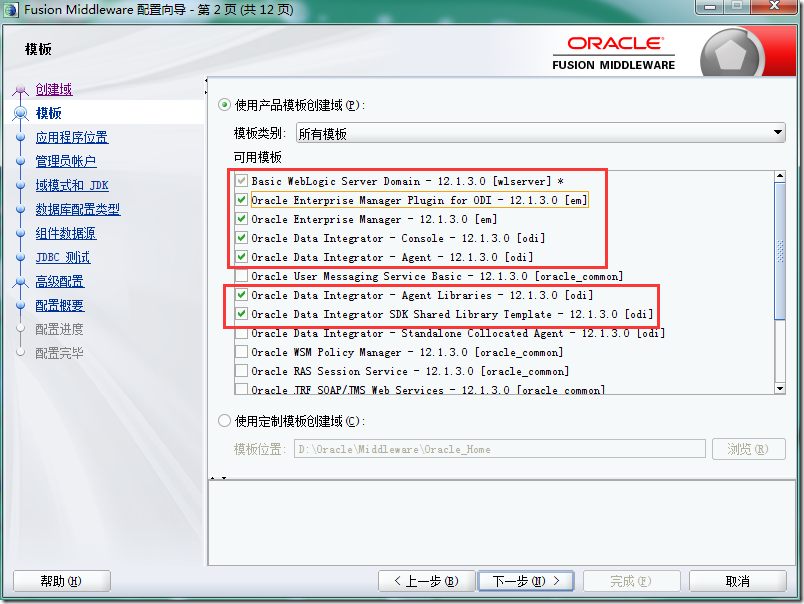Open the 创建域 step link
This screenshot has width=804, height=604.
54,89
